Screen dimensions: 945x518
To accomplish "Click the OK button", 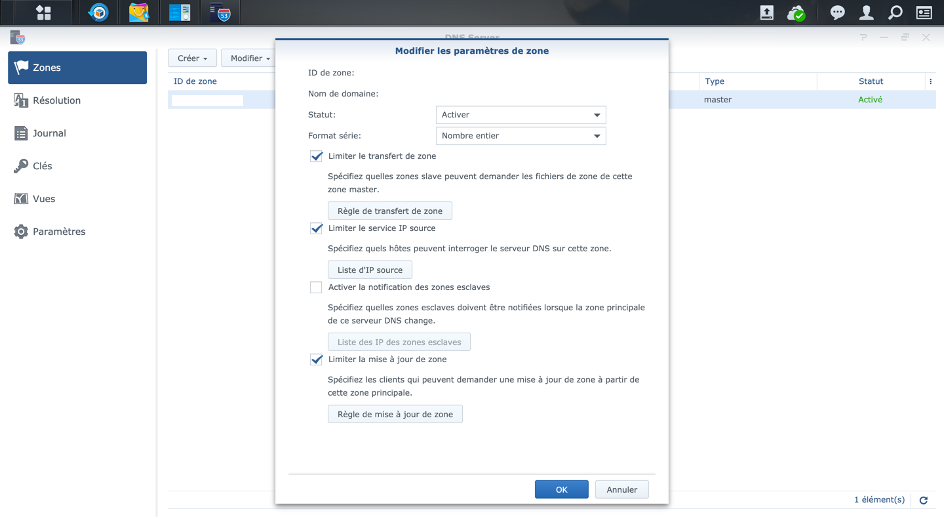I will click(561, 490).
